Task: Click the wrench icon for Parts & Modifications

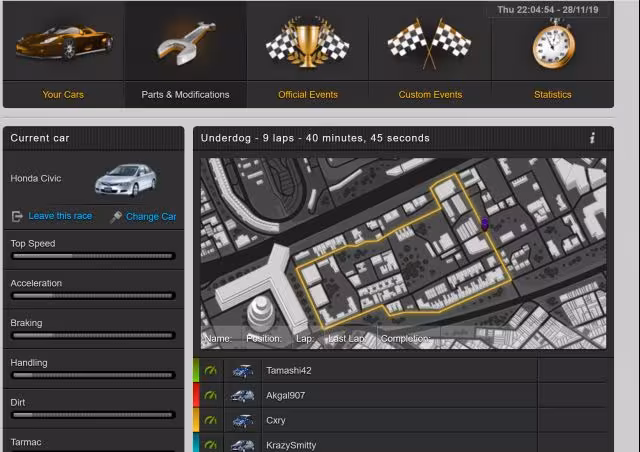Action: pyautogui.click(x=186, y=43)
